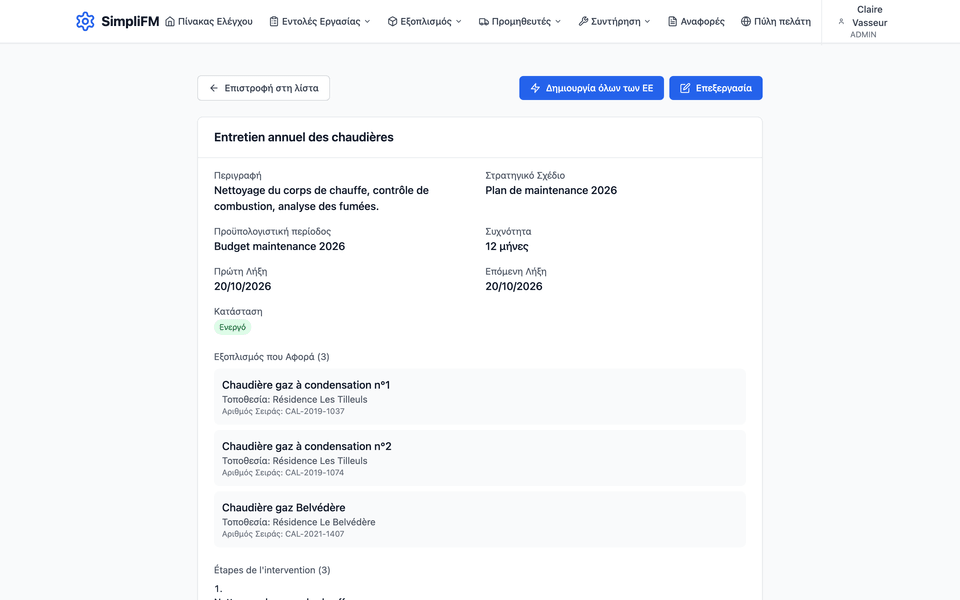Image resolution: width=960 pixels, height=600 pixels.
Task: Click the serial number CAL-2019-1037
Action: [315, 411]
